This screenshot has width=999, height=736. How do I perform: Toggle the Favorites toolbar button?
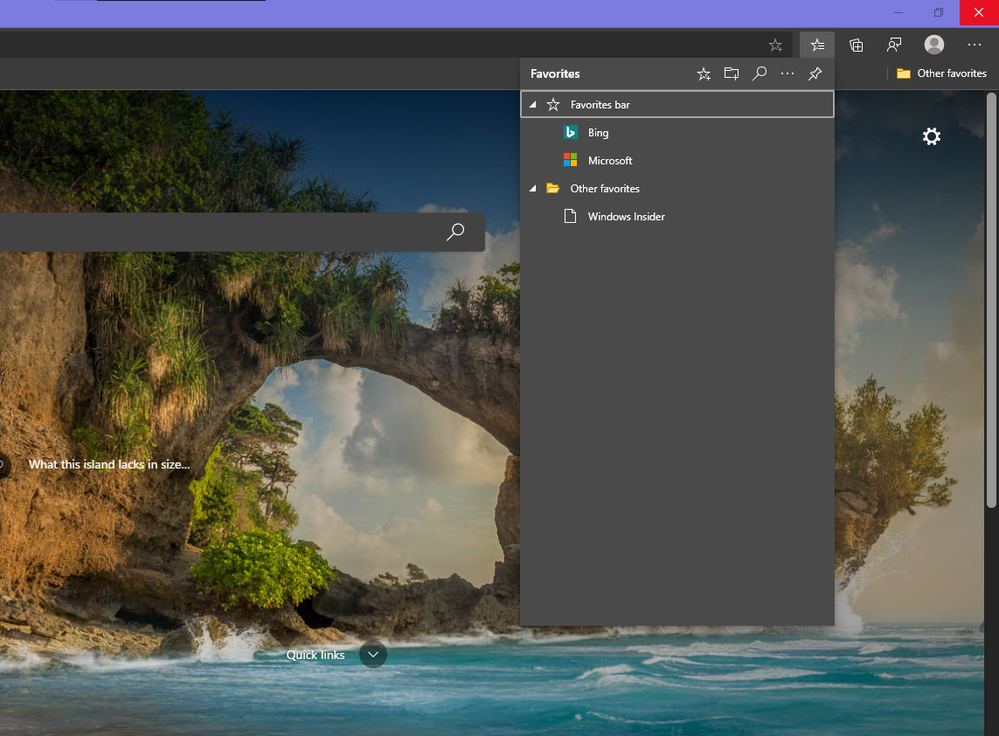(817, 45)
